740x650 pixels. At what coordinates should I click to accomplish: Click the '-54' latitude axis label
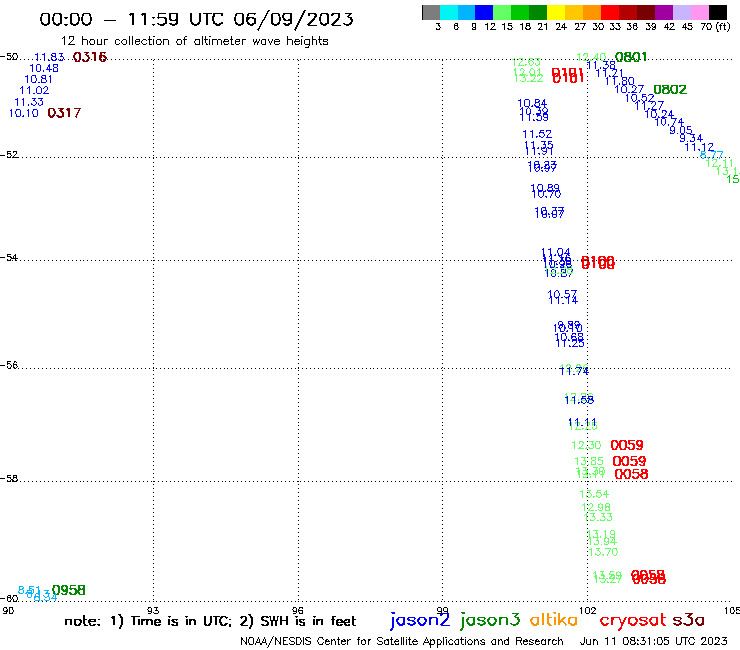tap(9, 257)
